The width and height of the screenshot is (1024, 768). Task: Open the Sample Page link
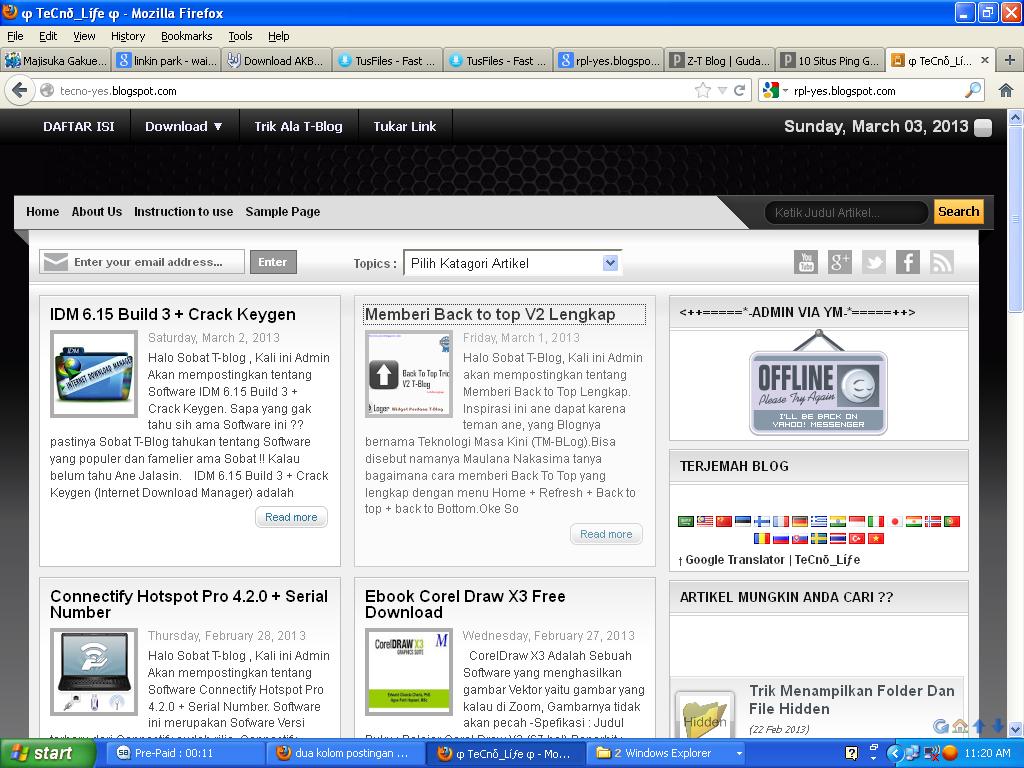click(x=283, y=212)
